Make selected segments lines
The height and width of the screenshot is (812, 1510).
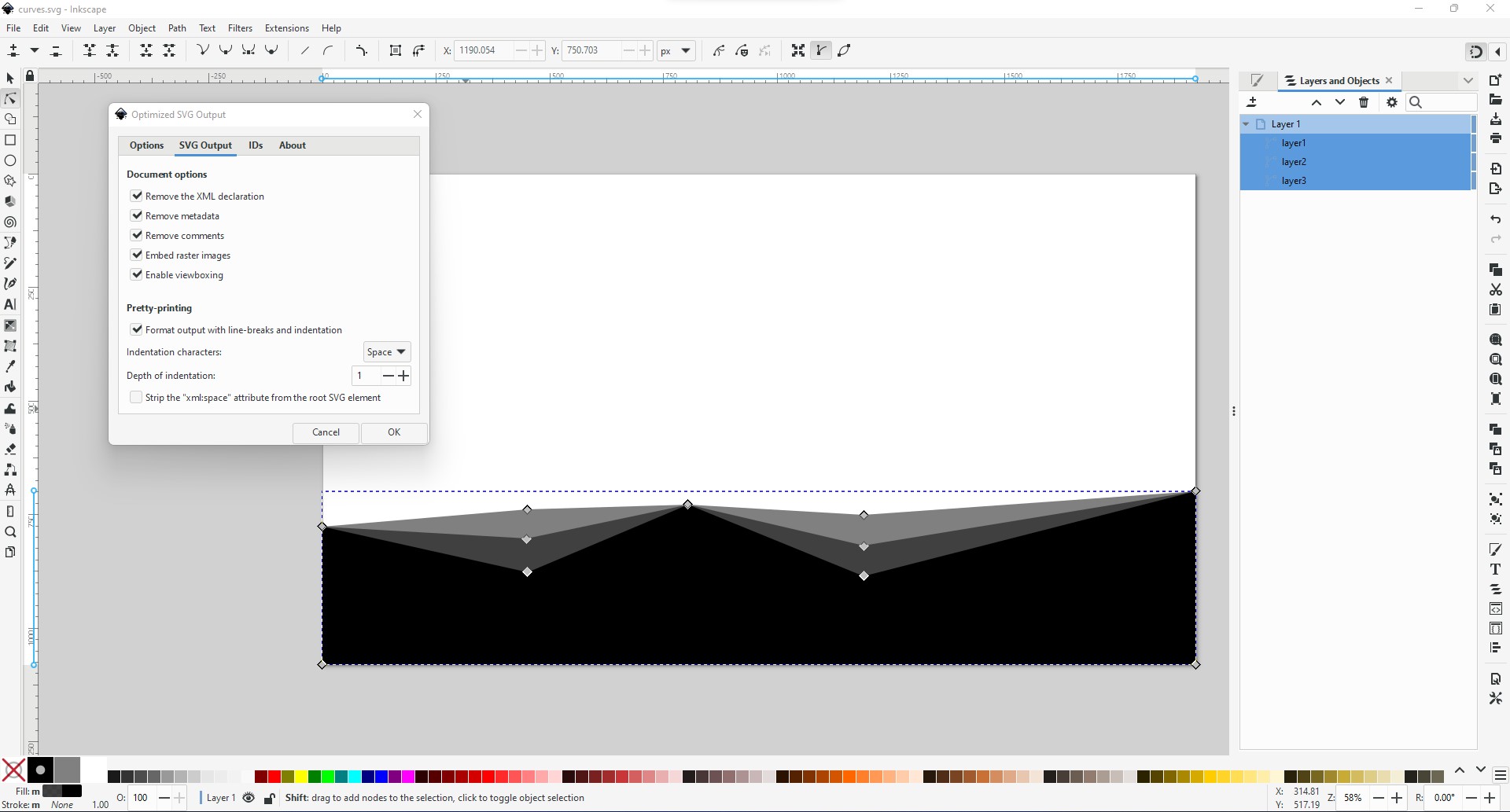click(x=305, y=50)
